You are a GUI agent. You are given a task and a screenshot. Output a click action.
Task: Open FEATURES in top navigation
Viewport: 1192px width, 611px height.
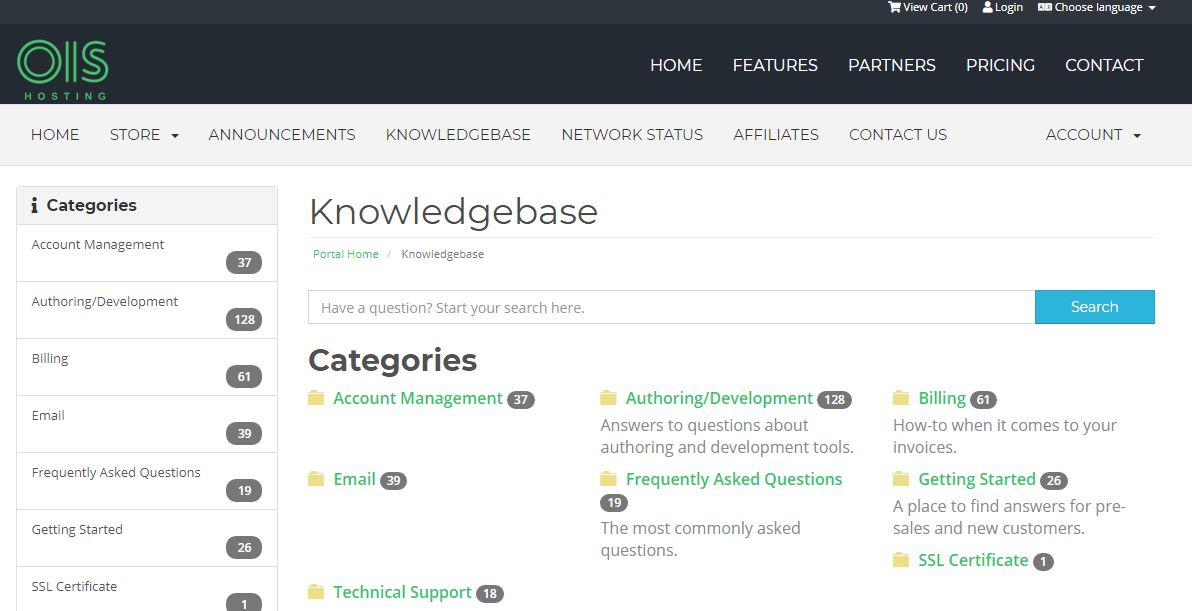[x=775, y=65]
